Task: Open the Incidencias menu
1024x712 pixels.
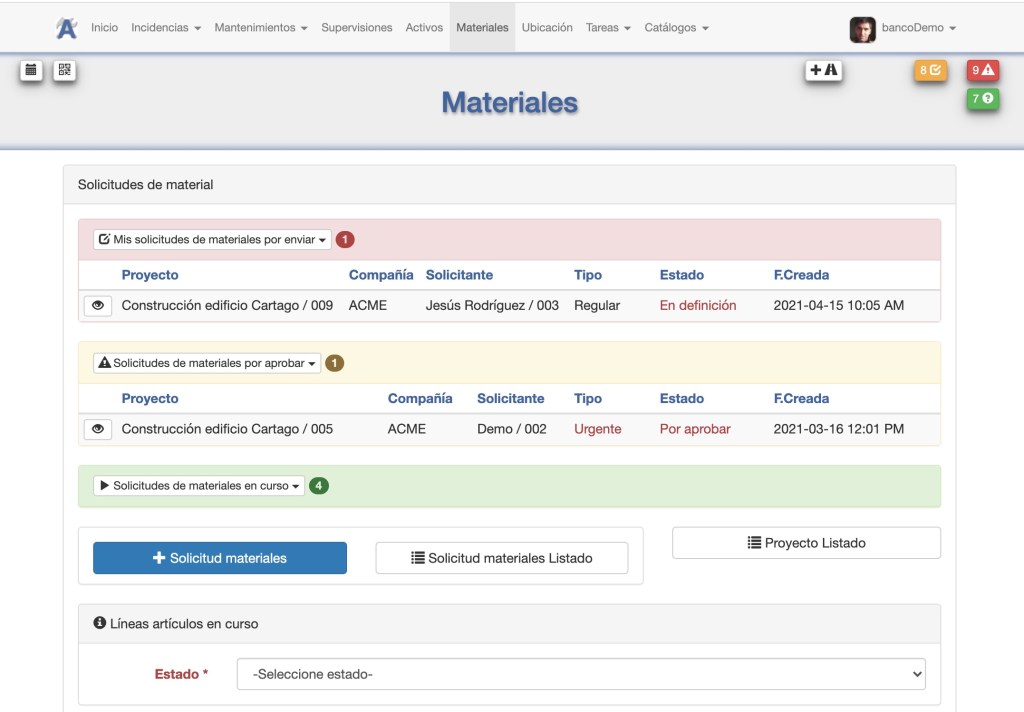Action: (166, 28)
